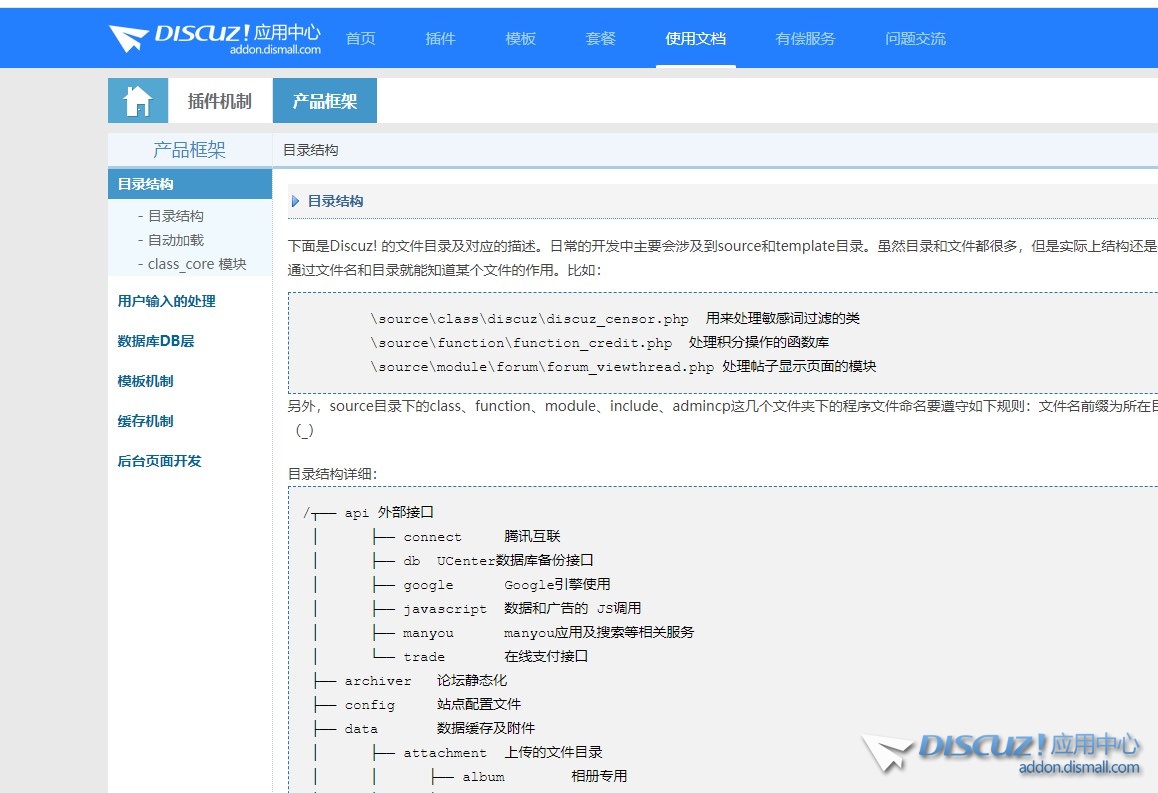Viewport: 1158px width, 793px height.
Task: Click the 目录结构详细: label
Action: (332, 473)
